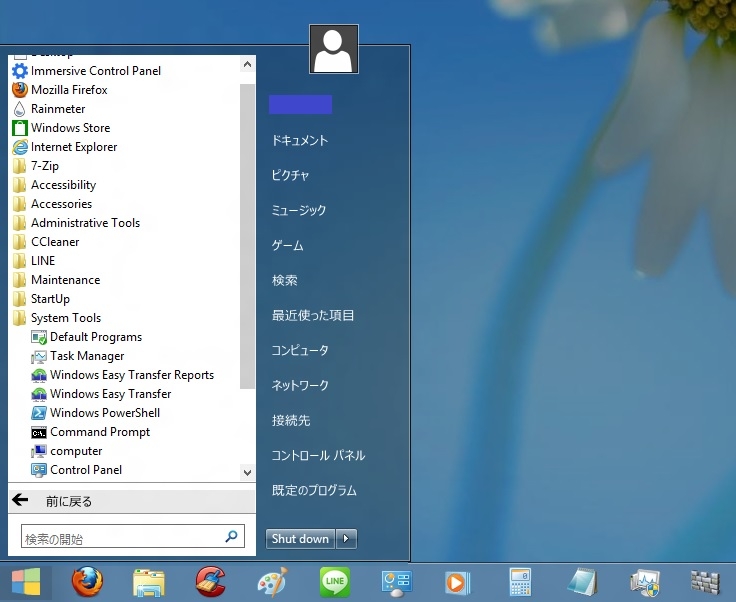This screenshot has height=602, width=736.
Task: Open Task Manager shield icon on taskbar
Action: 645,583
